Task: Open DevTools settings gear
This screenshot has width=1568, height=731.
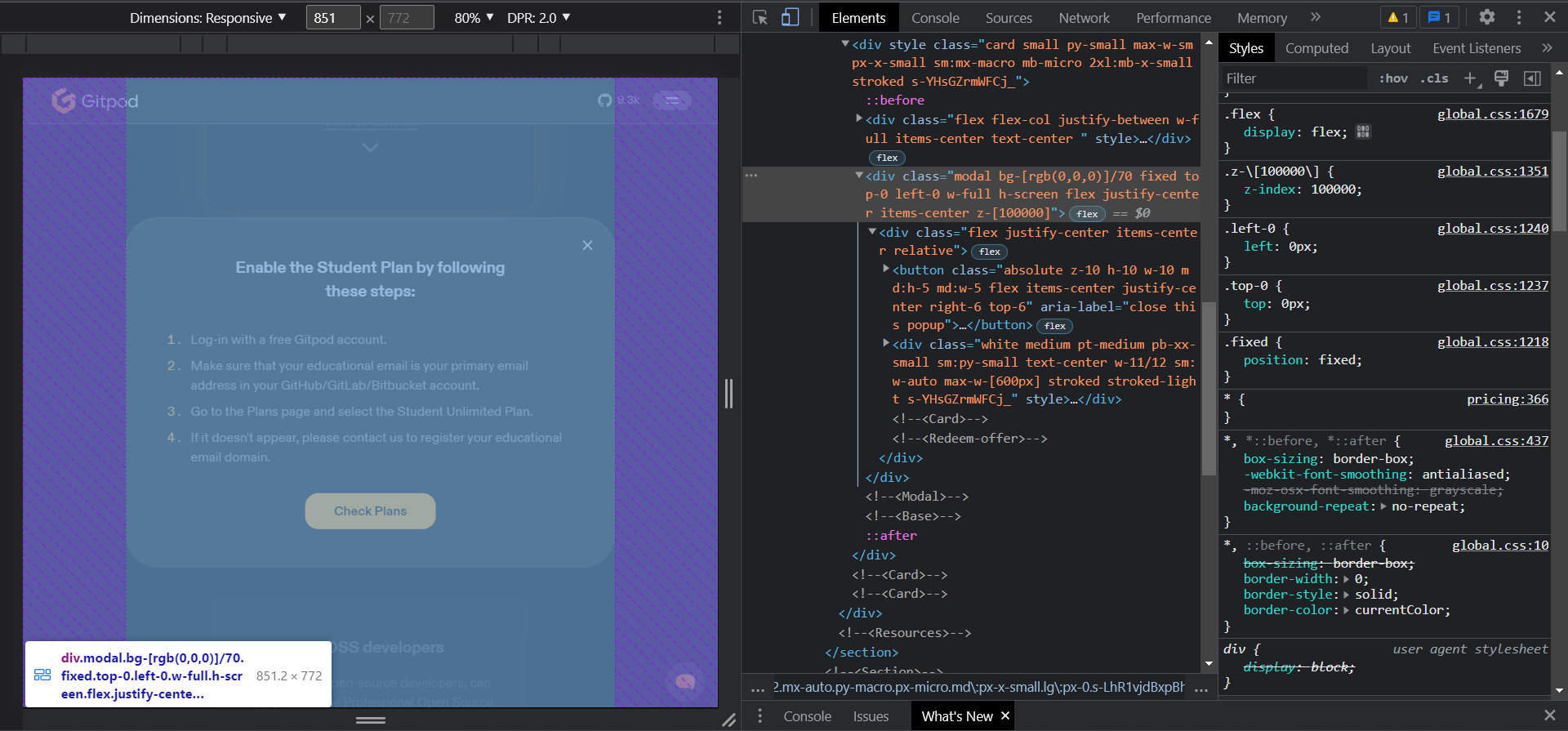Action: 1487,17
